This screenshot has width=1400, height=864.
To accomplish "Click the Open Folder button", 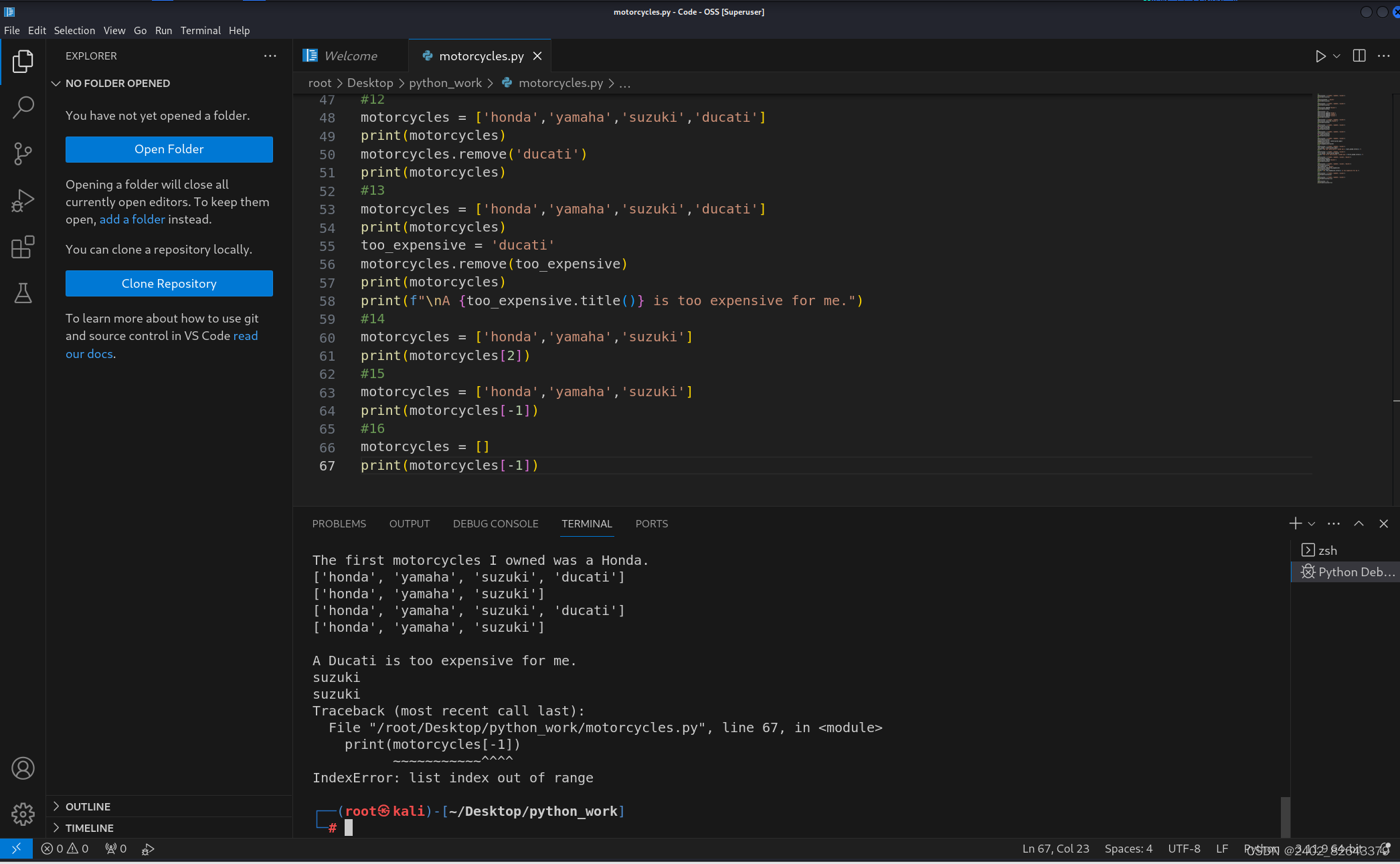I will point(169,149).
